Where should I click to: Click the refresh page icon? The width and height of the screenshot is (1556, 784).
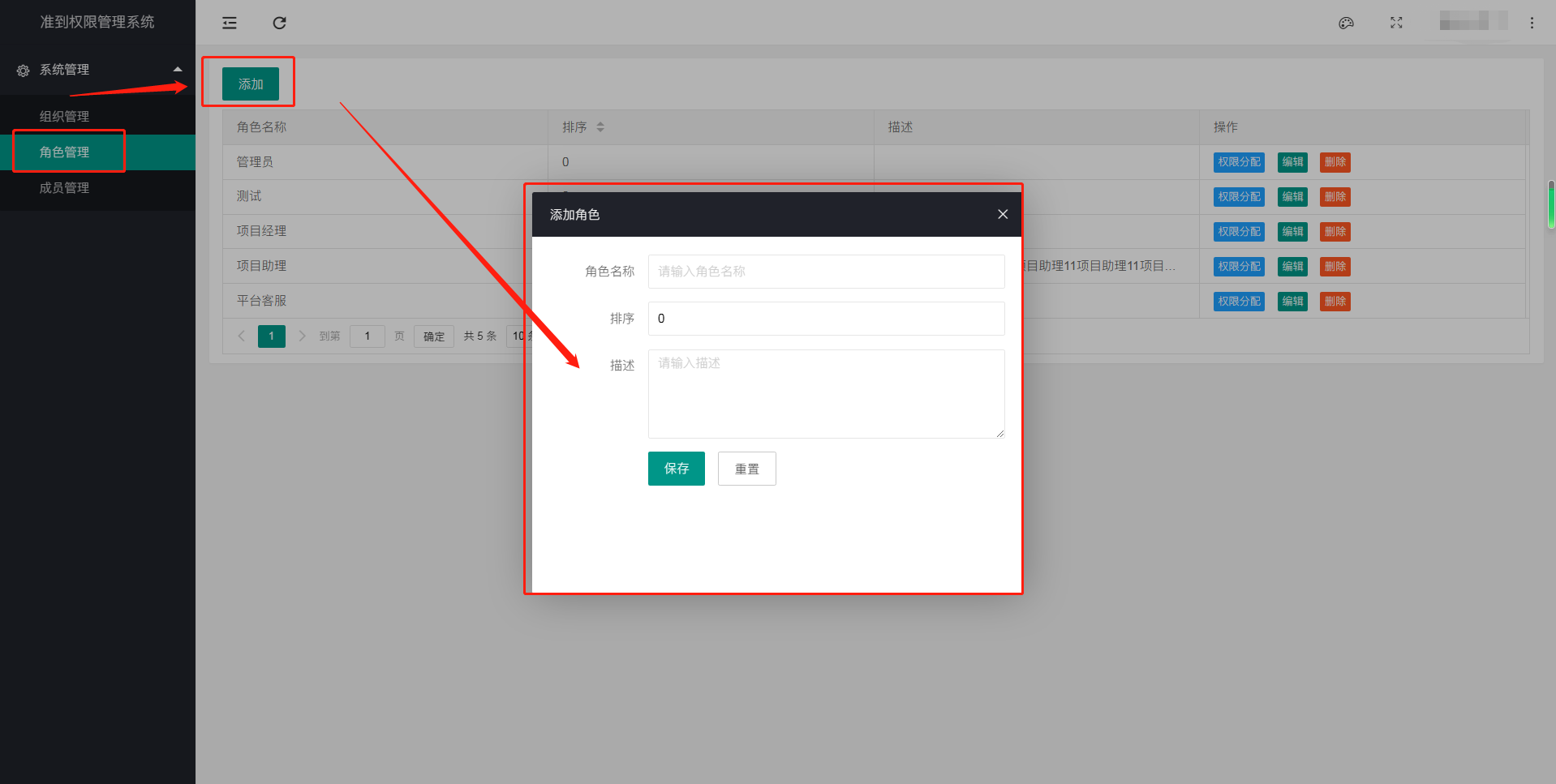279,23
